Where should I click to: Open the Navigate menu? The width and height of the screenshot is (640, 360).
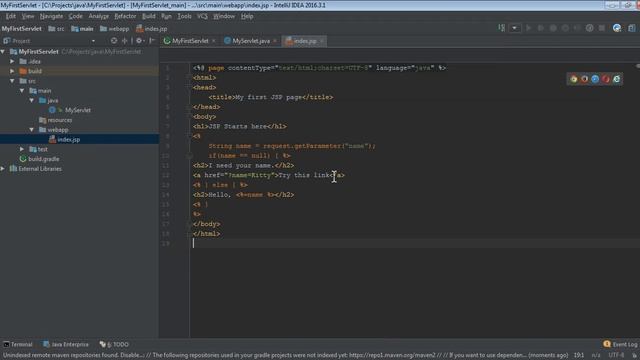(x=51, y=16)
